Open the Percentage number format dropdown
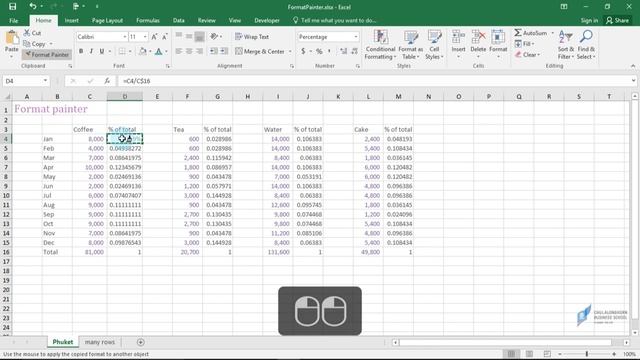Image resolution: width=640 pixels, height=360 pixels. pyautogui.click(x=356, y=37)
